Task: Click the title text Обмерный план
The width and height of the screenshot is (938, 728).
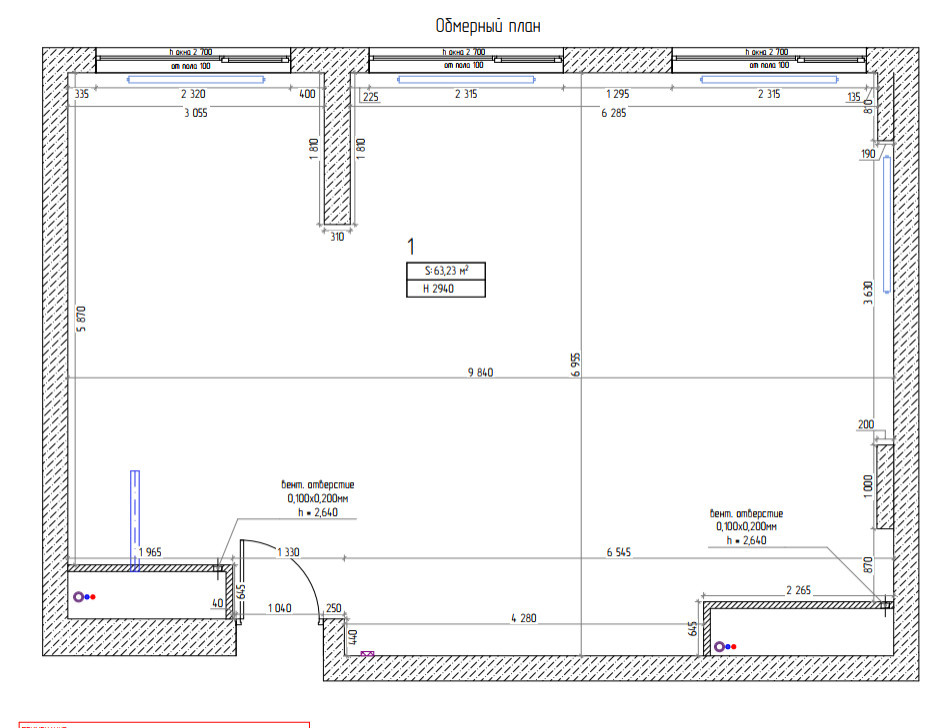Action: pyautogui.click(x=488, y=26)
